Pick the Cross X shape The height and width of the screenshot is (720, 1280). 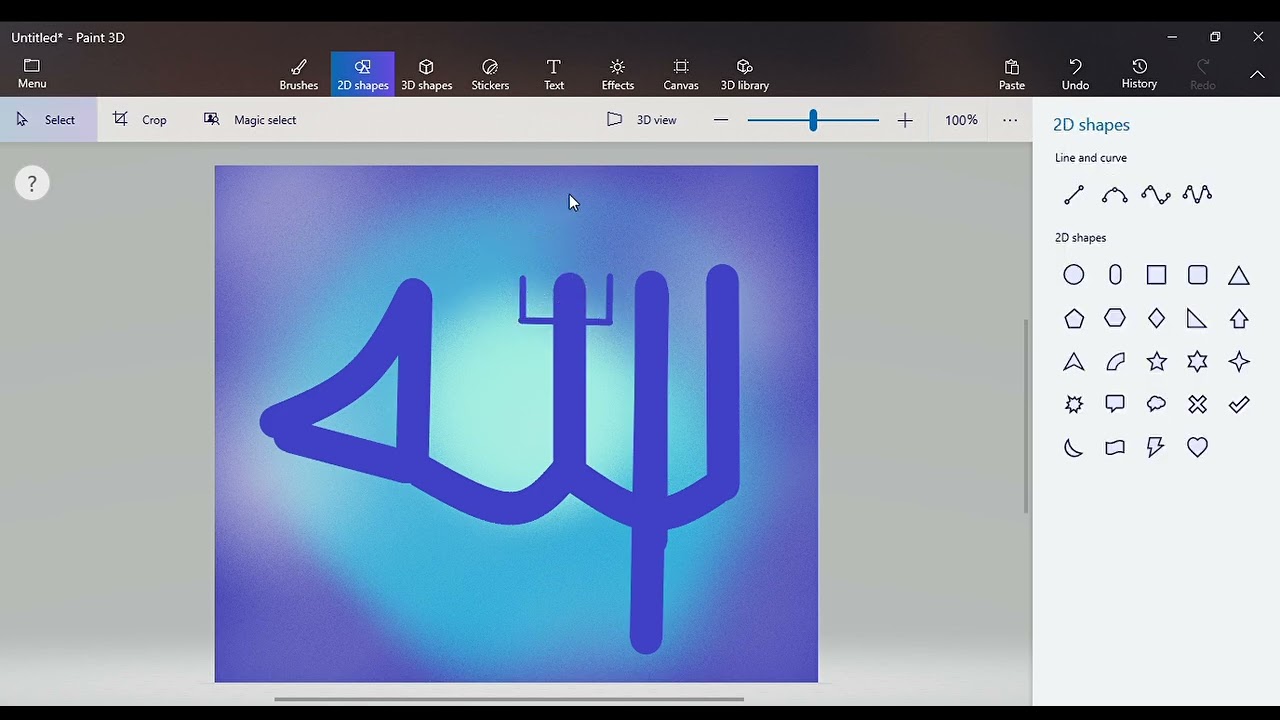(1197, 404)
